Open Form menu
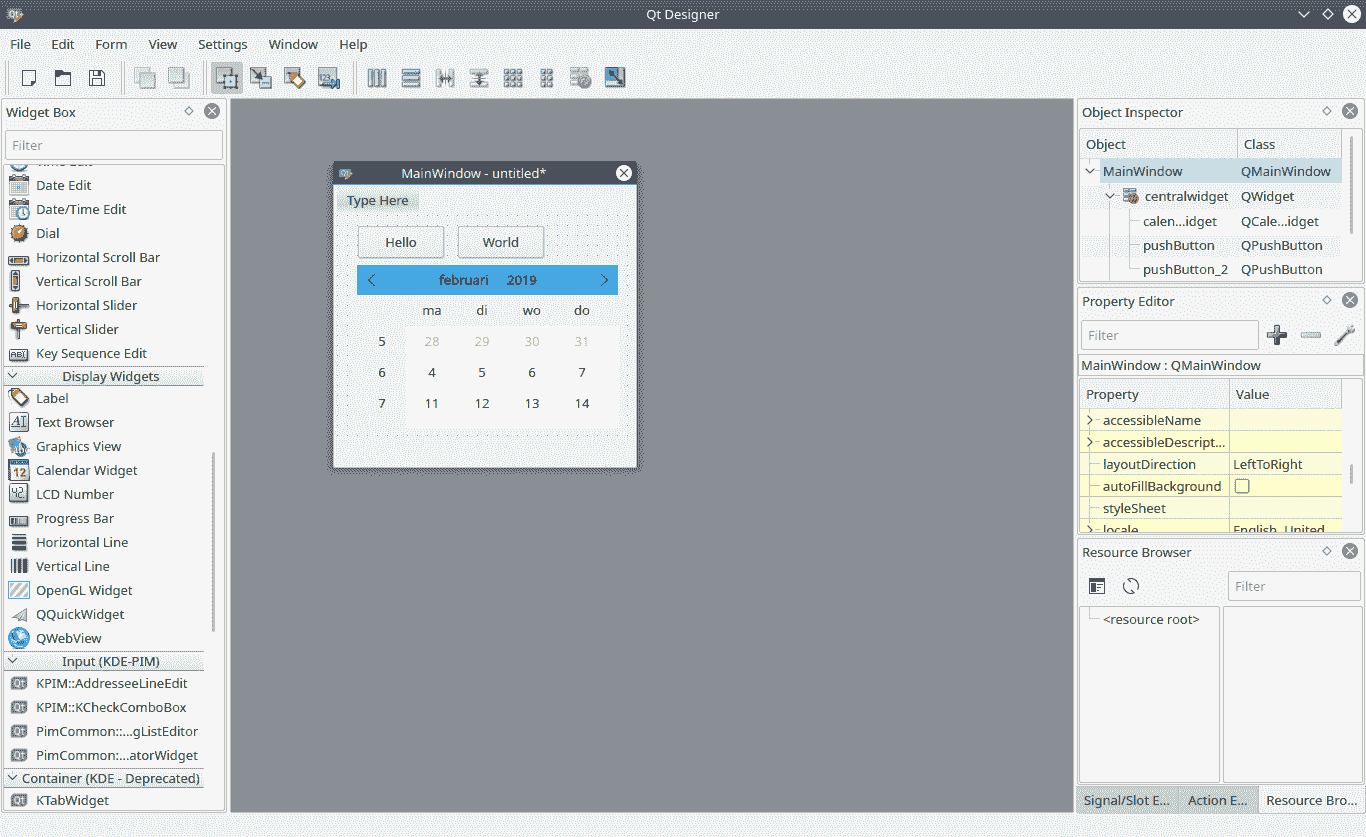The image size is (1366, 837). coord(111,44)
